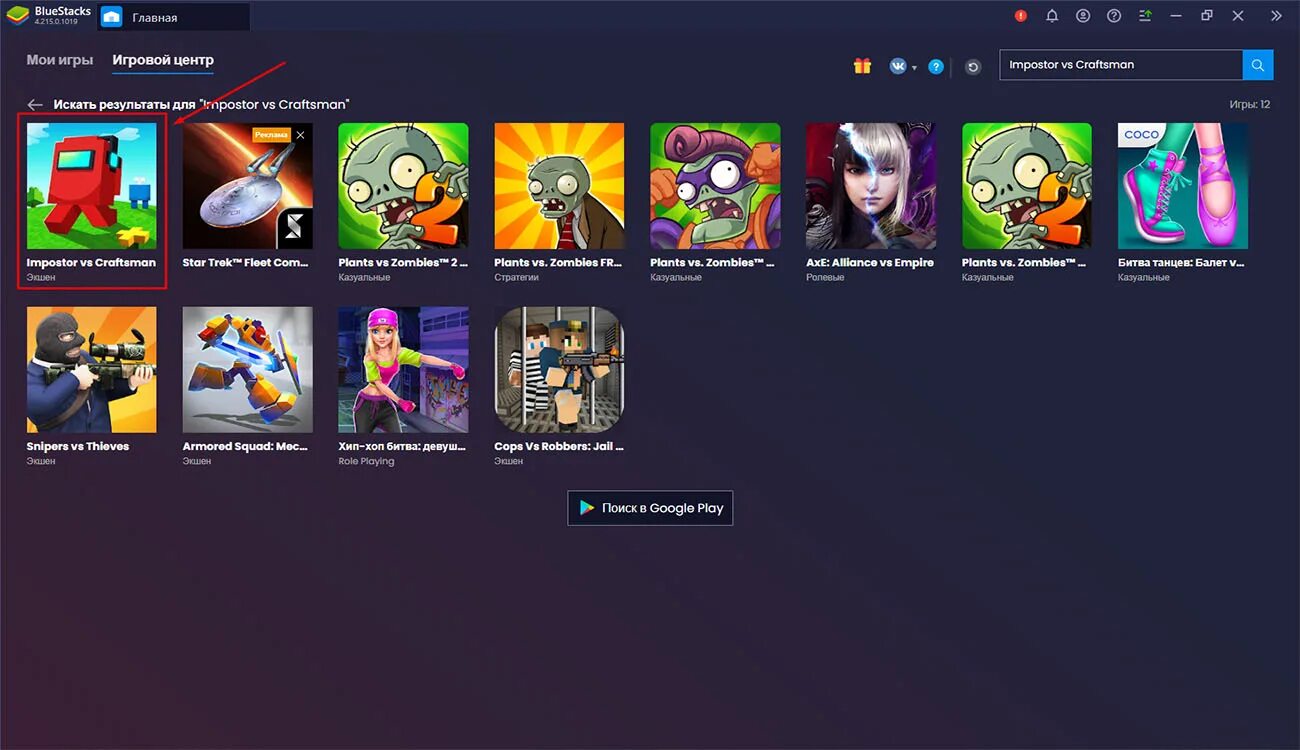
Task: Go back using the left arrow
Action: [35, 105]
